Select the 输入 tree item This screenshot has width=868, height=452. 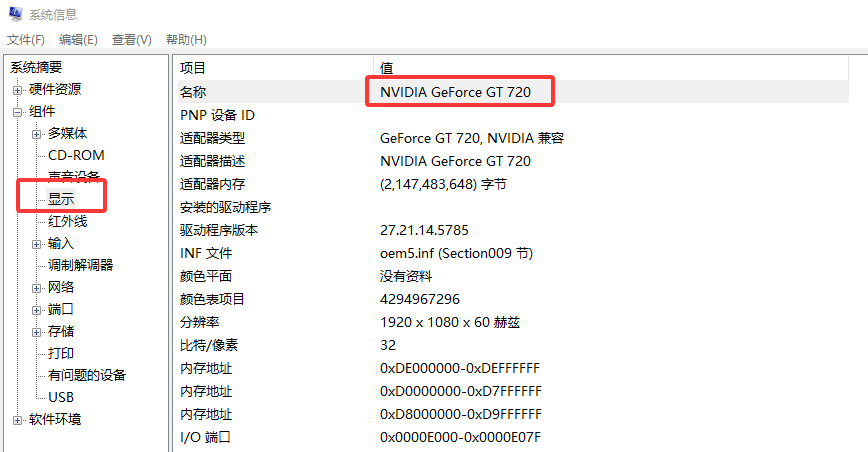[x=61, y=243]
